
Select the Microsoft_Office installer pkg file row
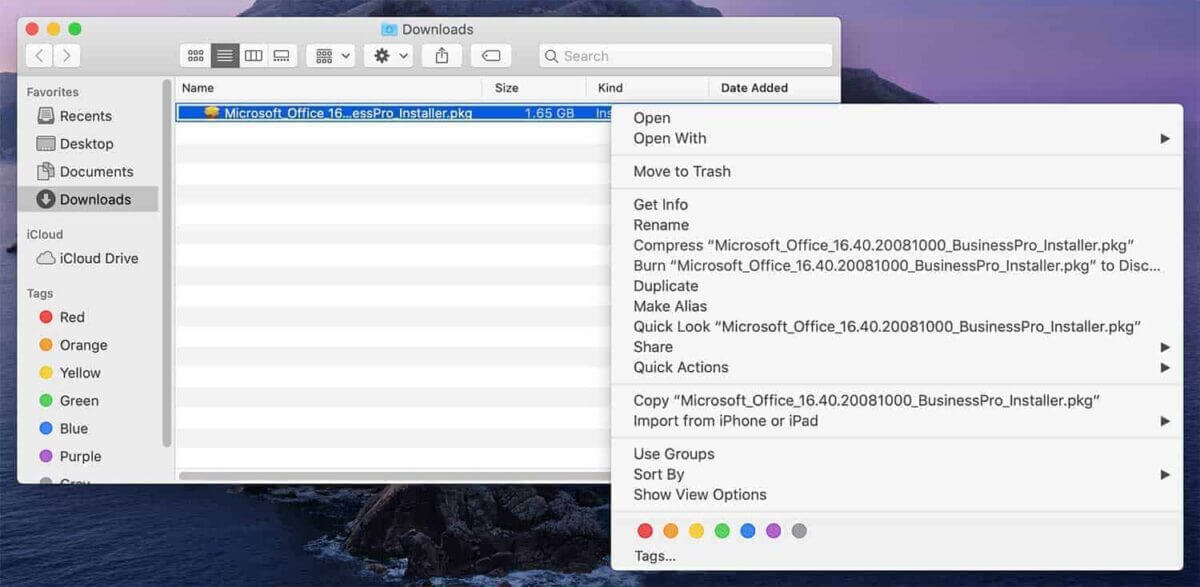(x=394, y=113)
